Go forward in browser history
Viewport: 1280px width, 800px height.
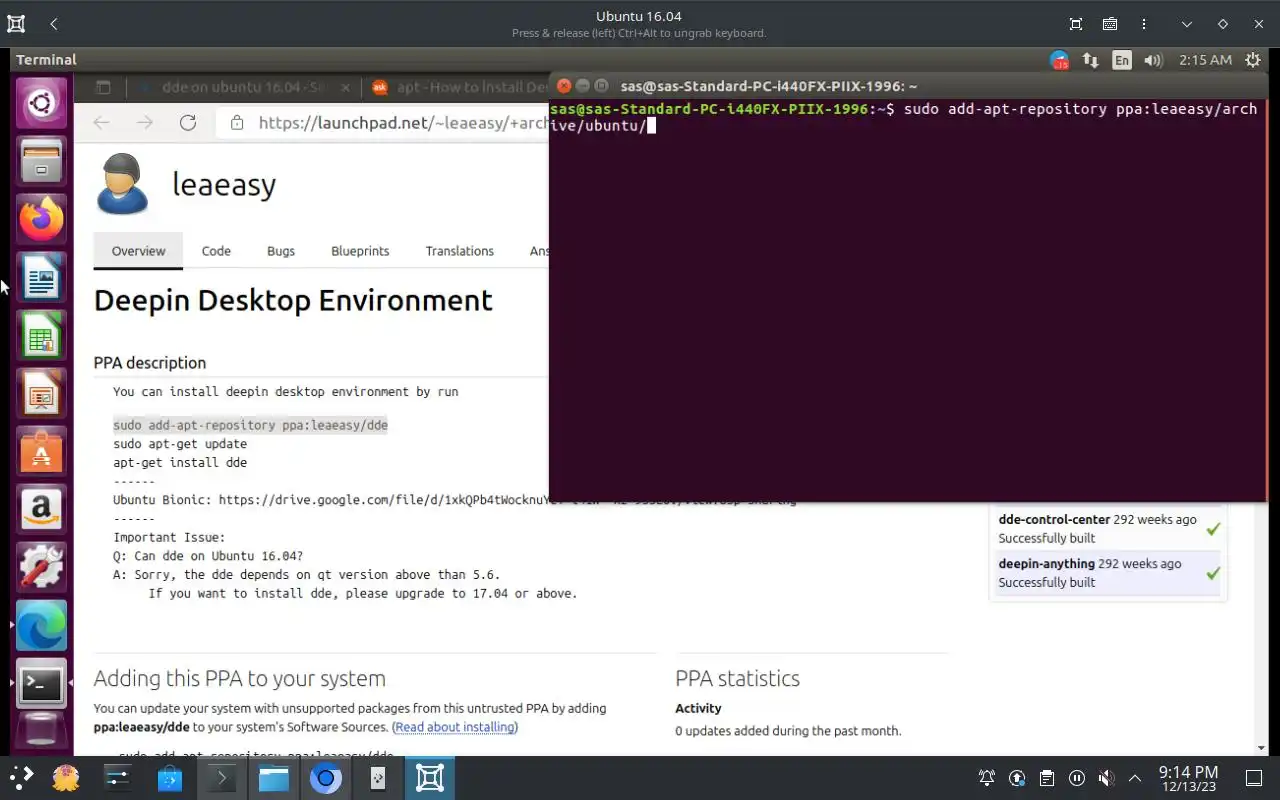(145, 123)
